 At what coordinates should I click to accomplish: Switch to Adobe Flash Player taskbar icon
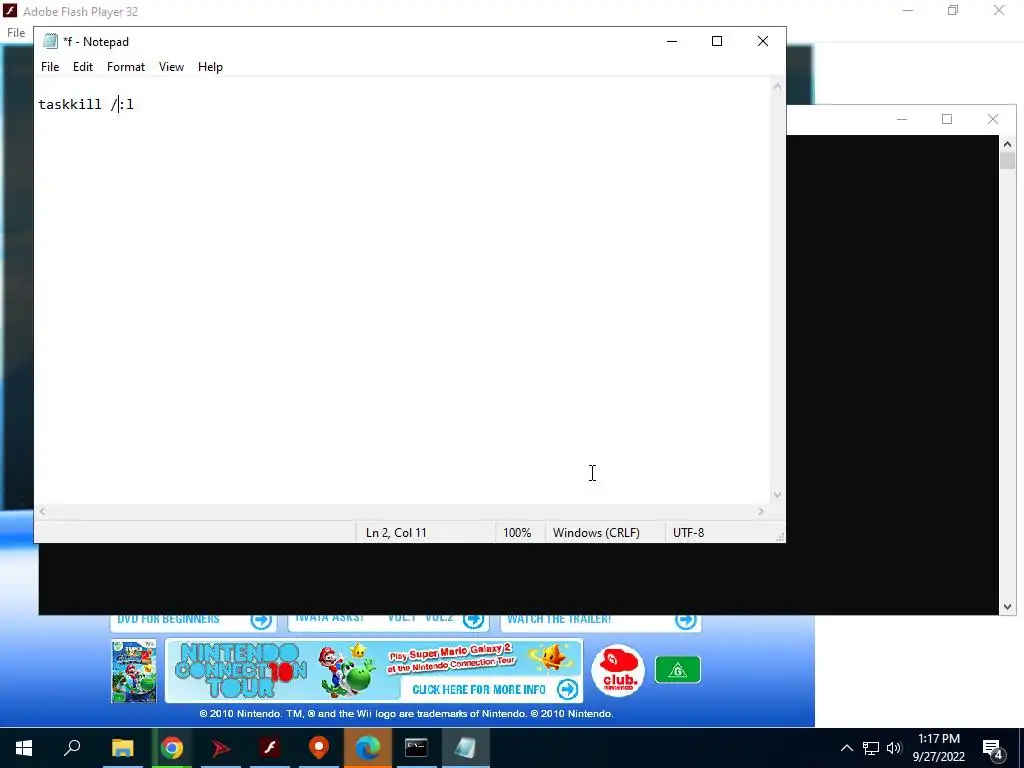pos(270,748)
